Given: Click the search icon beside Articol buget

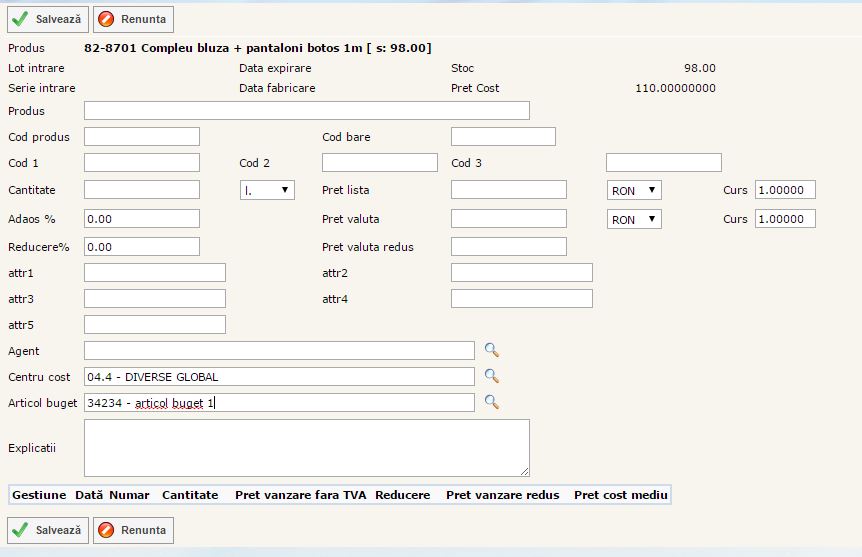Looking at the screenshot, I should coord(491,402).
